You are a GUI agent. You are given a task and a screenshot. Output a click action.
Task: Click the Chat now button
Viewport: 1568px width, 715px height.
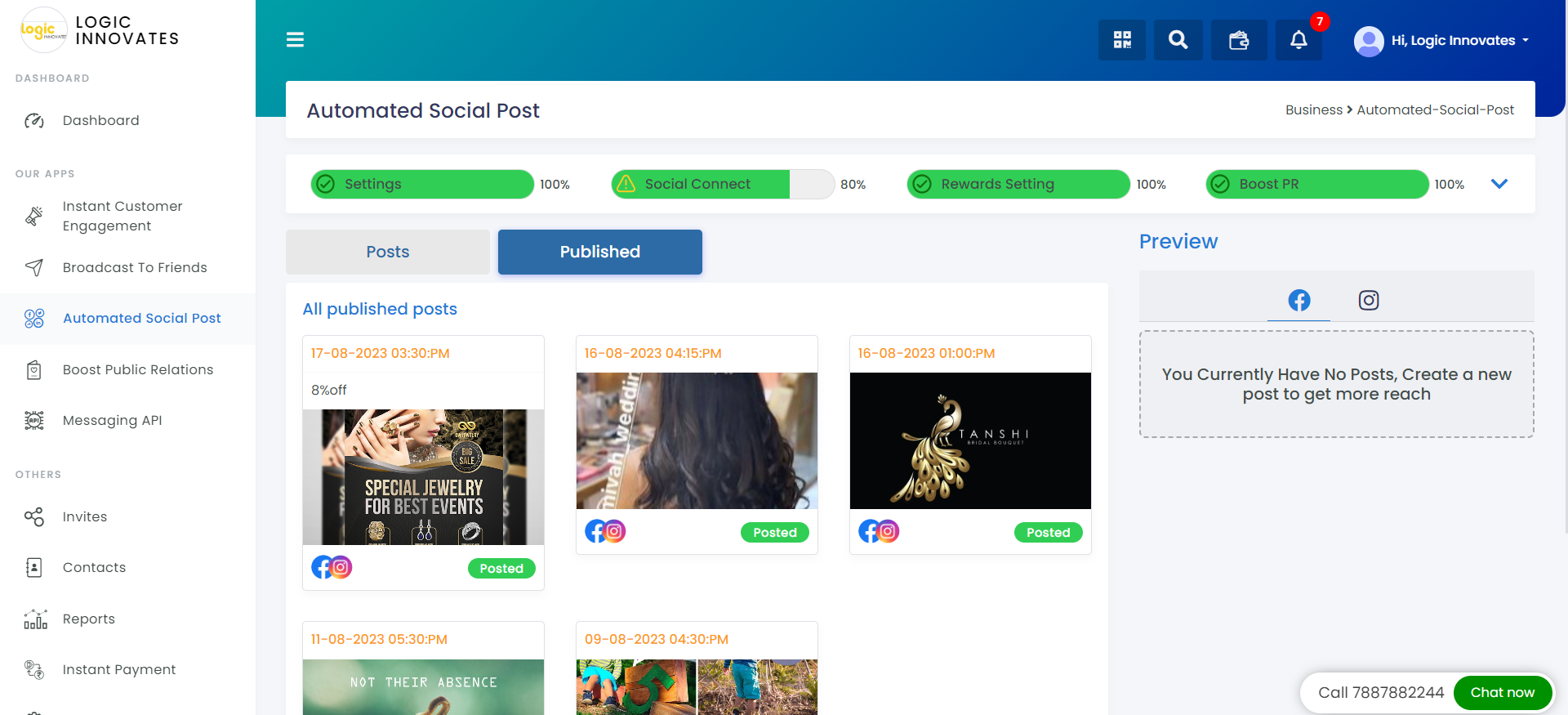point(1503,693)
